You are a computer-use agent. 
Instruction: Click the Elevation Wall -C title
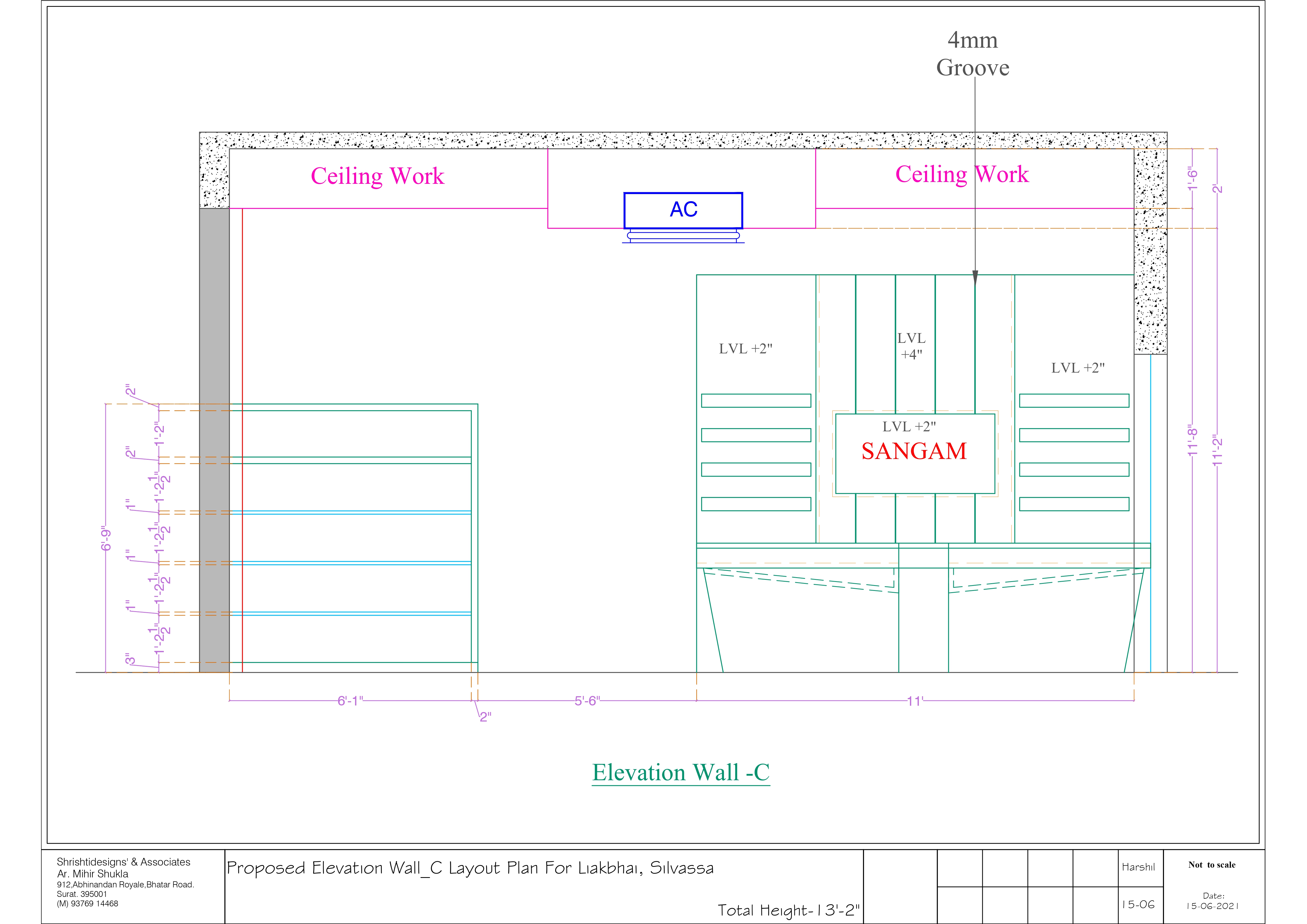click(x=680, y=773)
